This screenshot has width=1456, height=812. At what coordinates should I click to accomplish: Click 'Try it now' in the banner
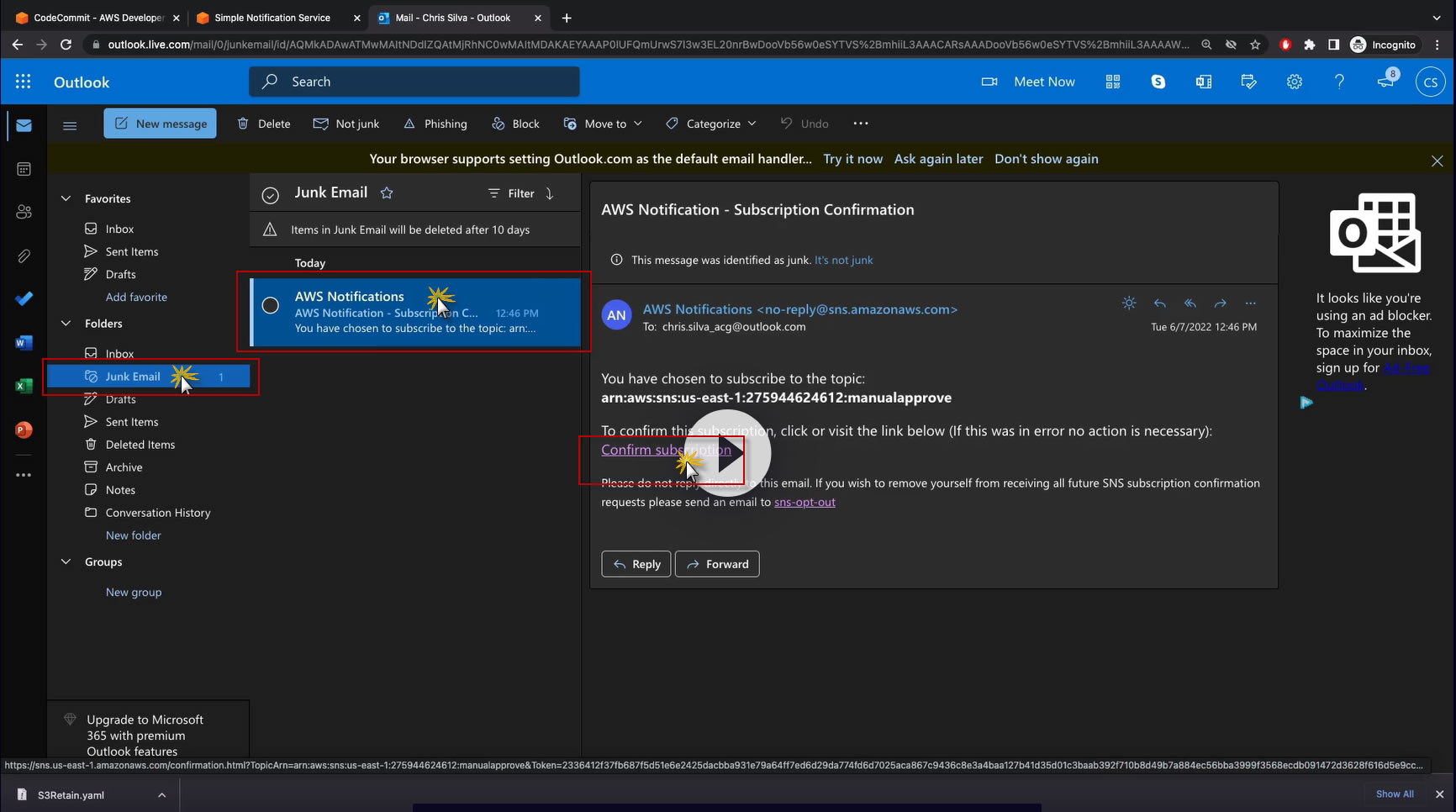[852, 159]
